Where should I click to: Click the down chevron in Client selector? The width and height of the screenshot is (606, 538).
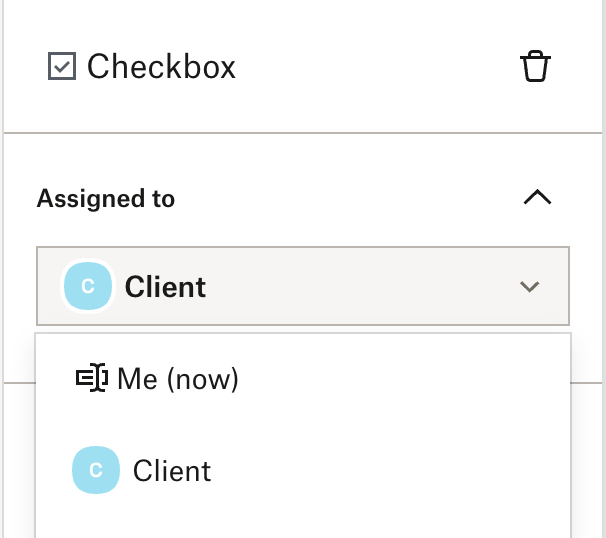[529, 287]
